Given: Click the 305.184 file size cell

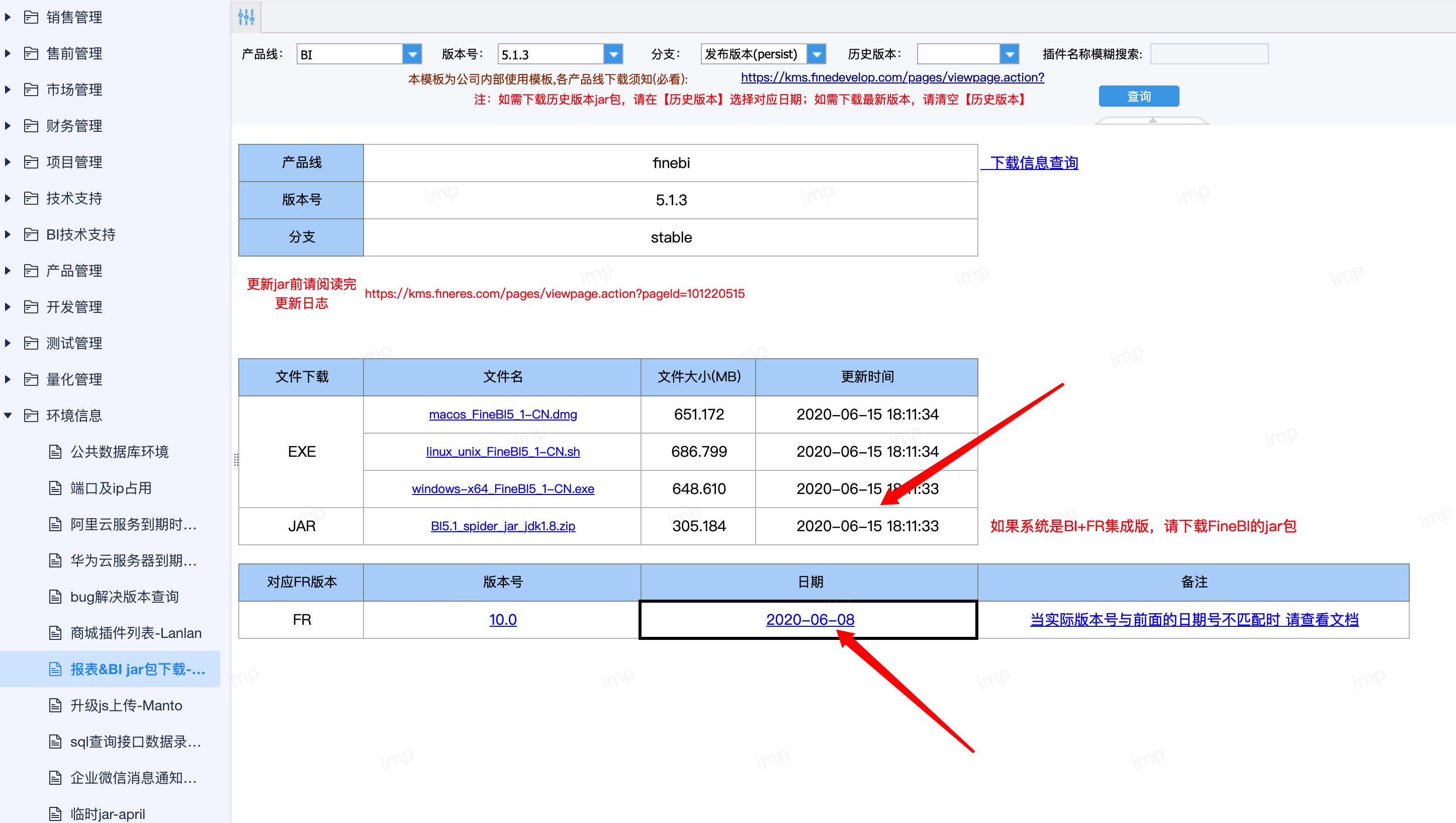Looking at the screenshot, I should coord(698,526).
